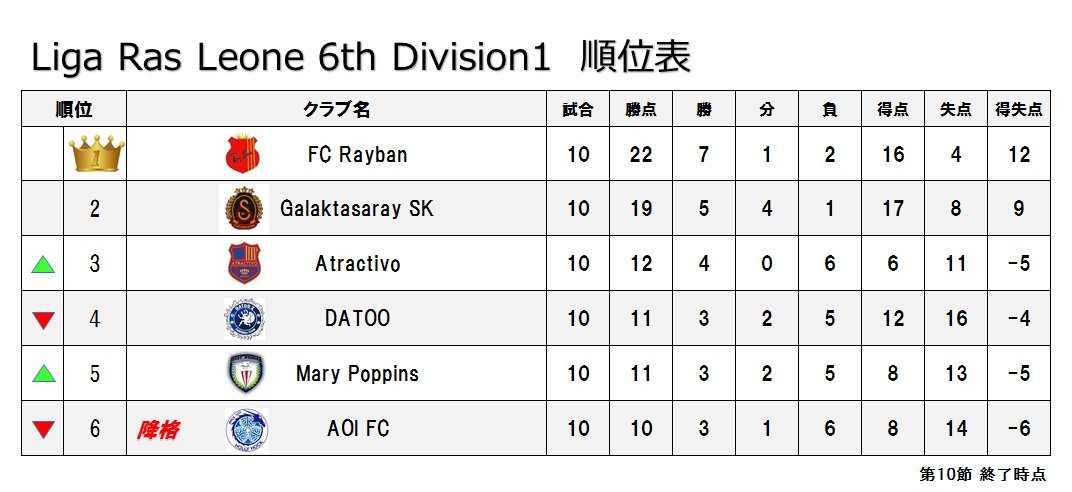Screen dimensions: 1072x492
Task: Click the Galaktasaray SK team name
Action: click(357, 208)
